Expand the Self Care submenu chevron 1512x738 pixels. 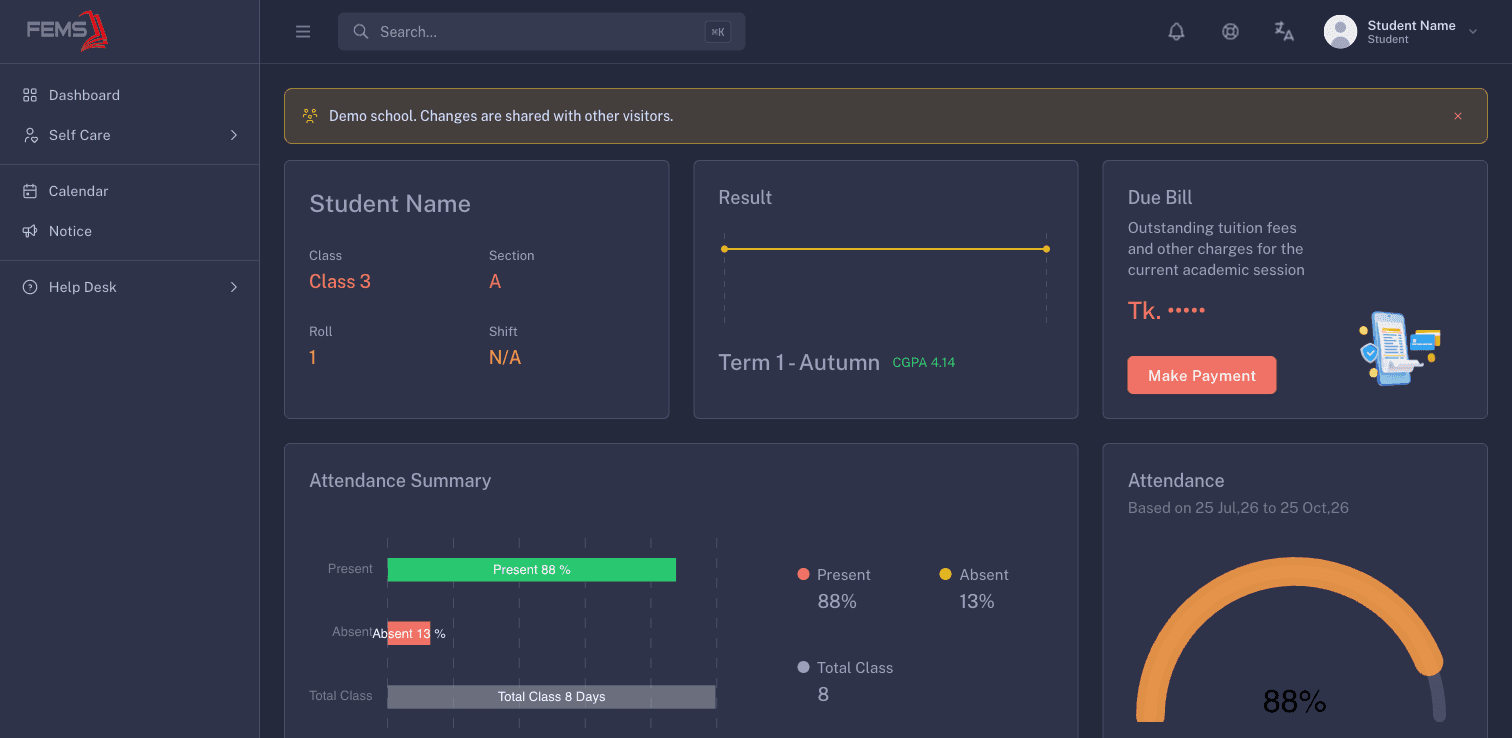pyautogui.click(x=234, y=135)
